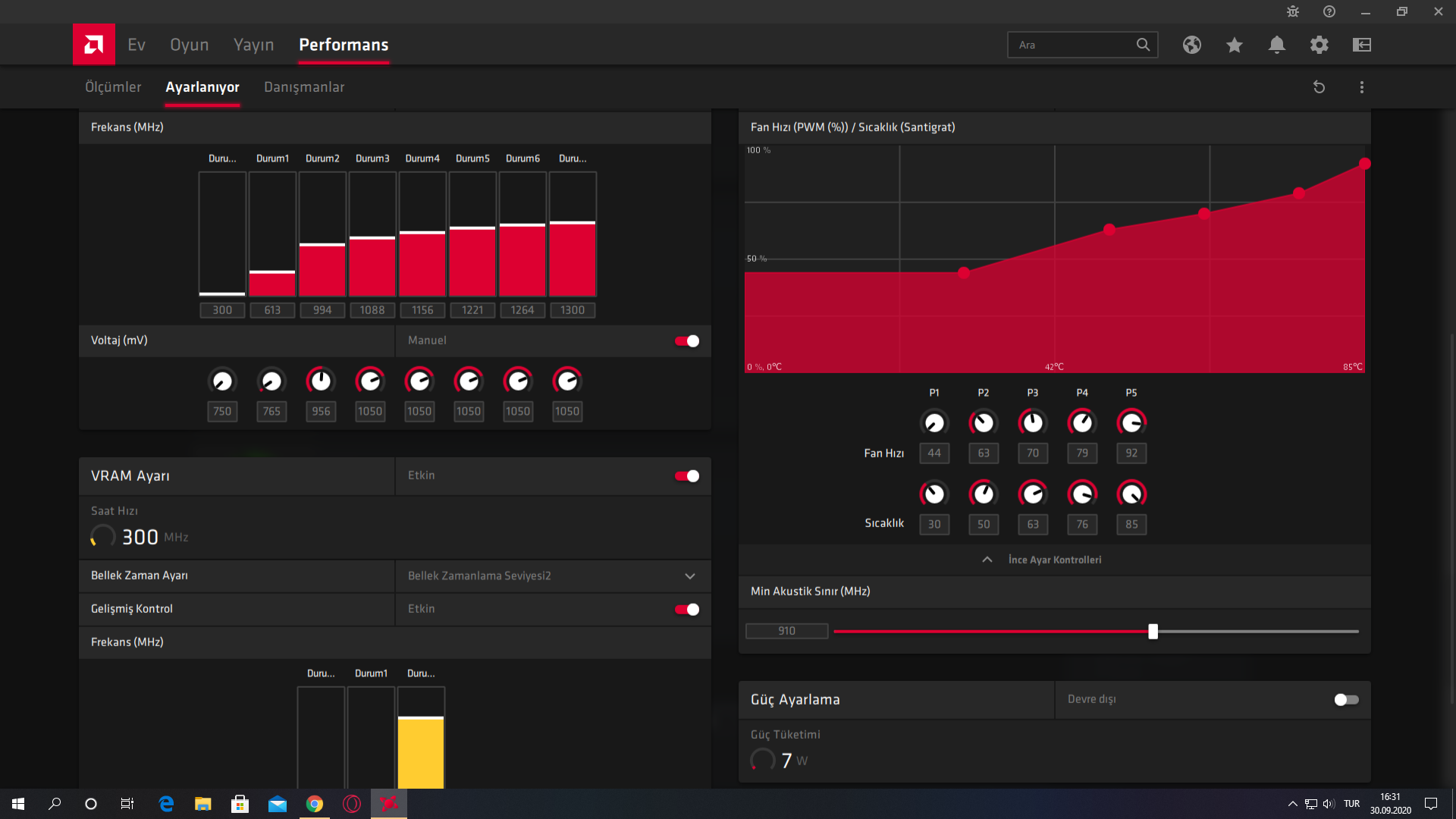Open the three-dot more options menu
Image resolution: width=1456 pixels, height=819 pixels.
(x=1361, y=87)
